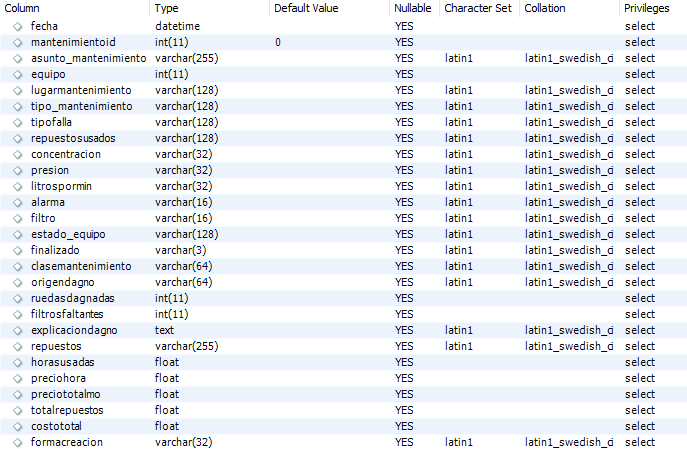
Task: Select the asunto_mantenimiento column row
Action: pyautogui.click(x=344, y=58)
